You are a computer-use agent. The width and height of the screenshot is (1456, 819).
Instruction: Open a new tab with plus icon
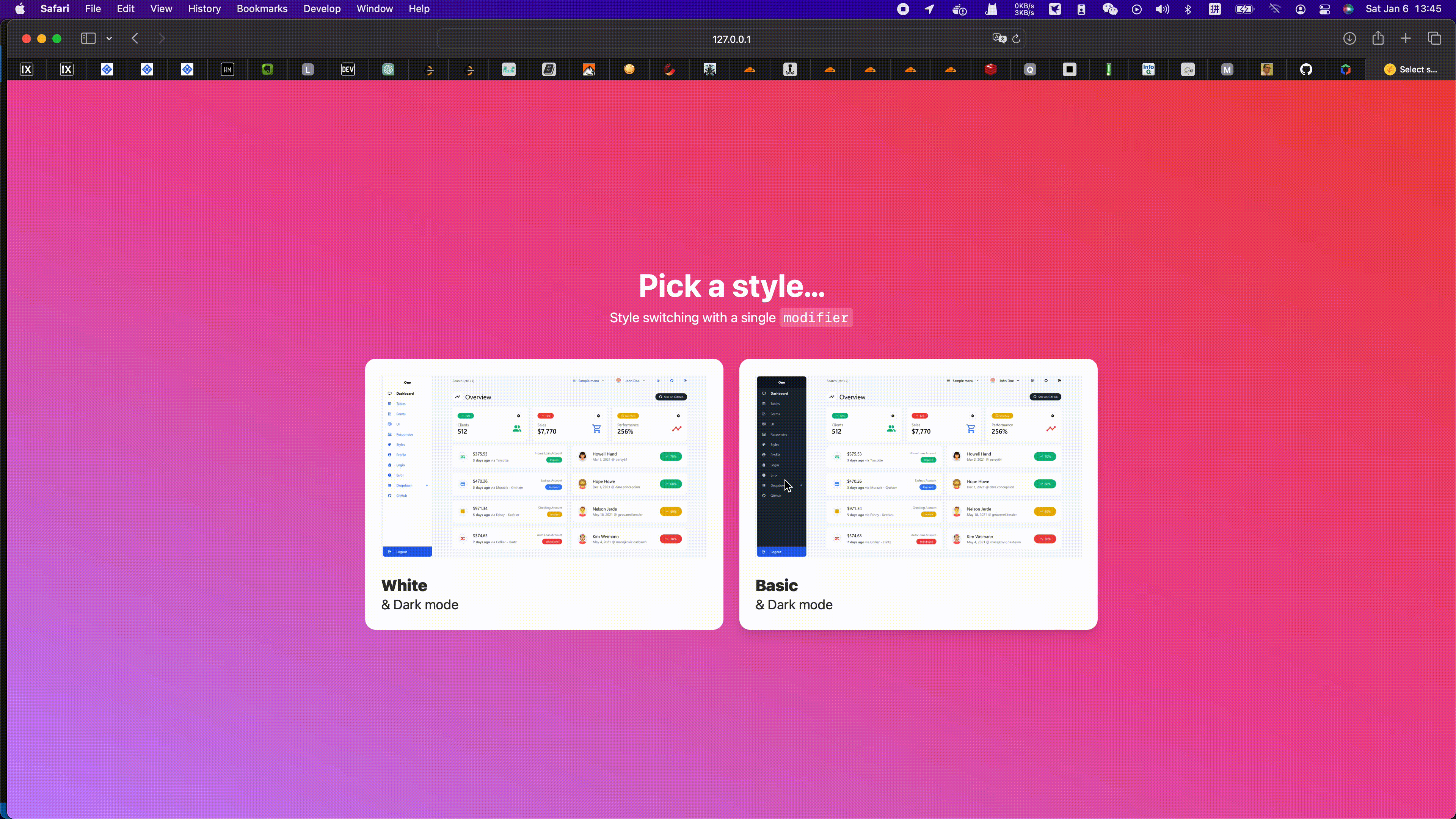coord(1406,38)
